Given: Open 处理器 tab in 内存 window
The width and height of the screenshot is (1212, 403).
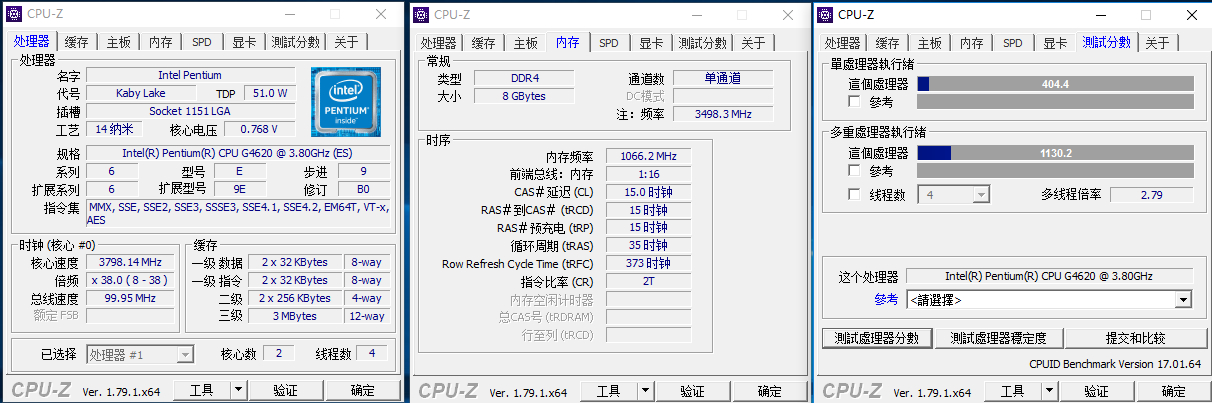Looking at the screenshot, I should (438, 43).
